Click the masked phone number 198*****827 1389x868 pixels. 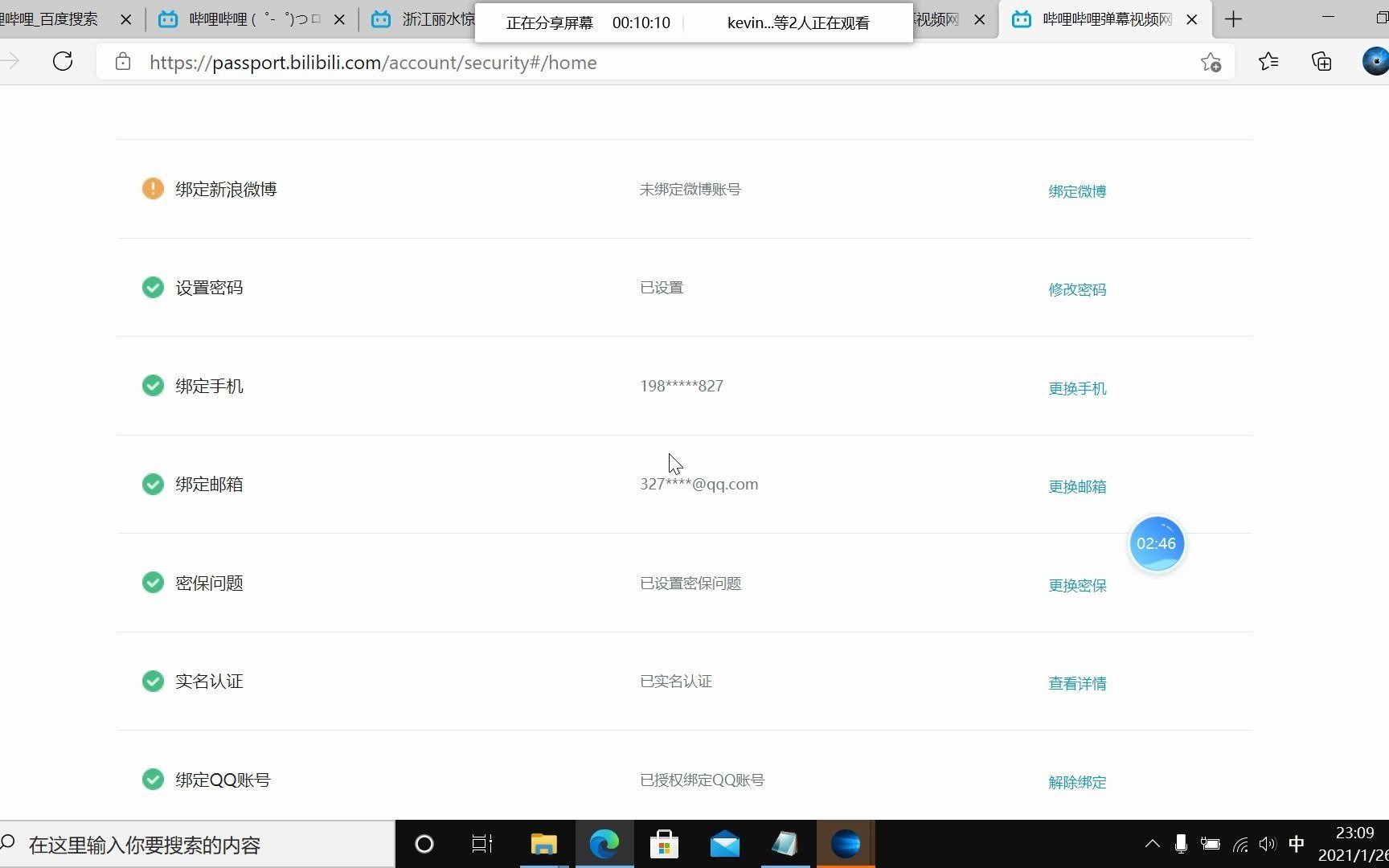(681, 386)
